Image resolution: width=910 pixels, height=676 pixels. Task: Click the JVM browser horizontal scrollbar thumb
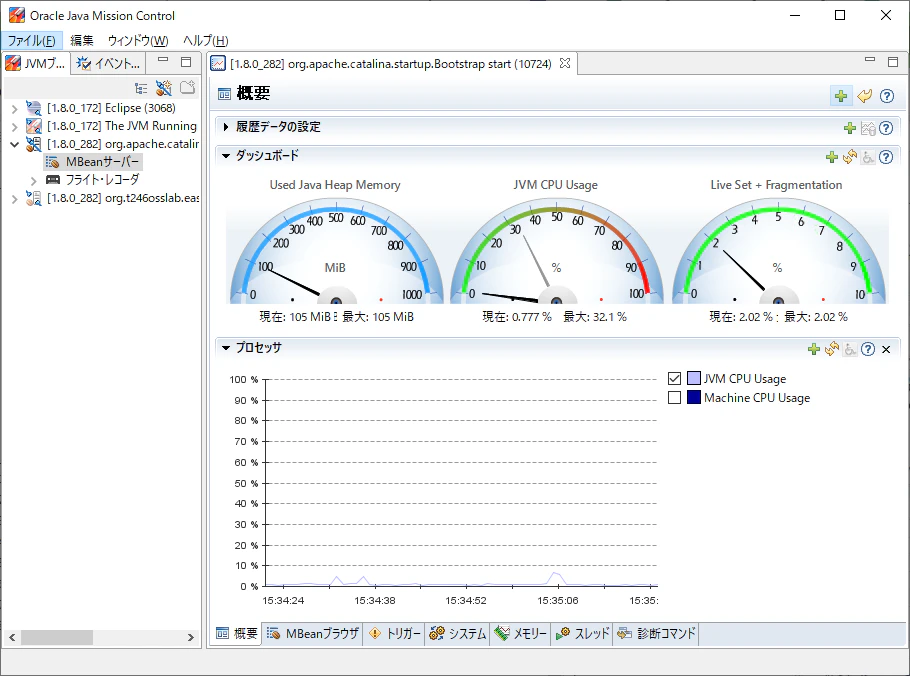point(57,638)
